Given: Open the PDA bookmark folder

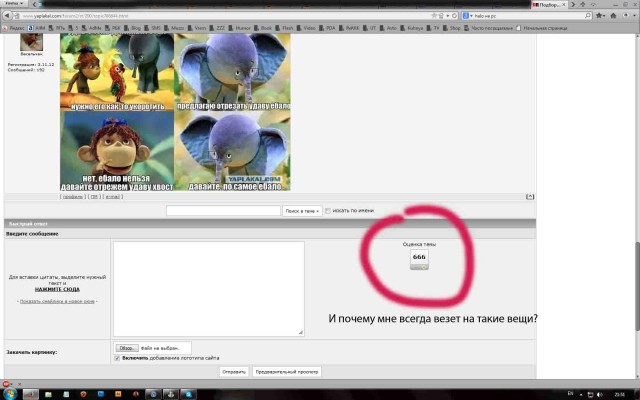Looking at the screenshot, I should coord(327,28).
